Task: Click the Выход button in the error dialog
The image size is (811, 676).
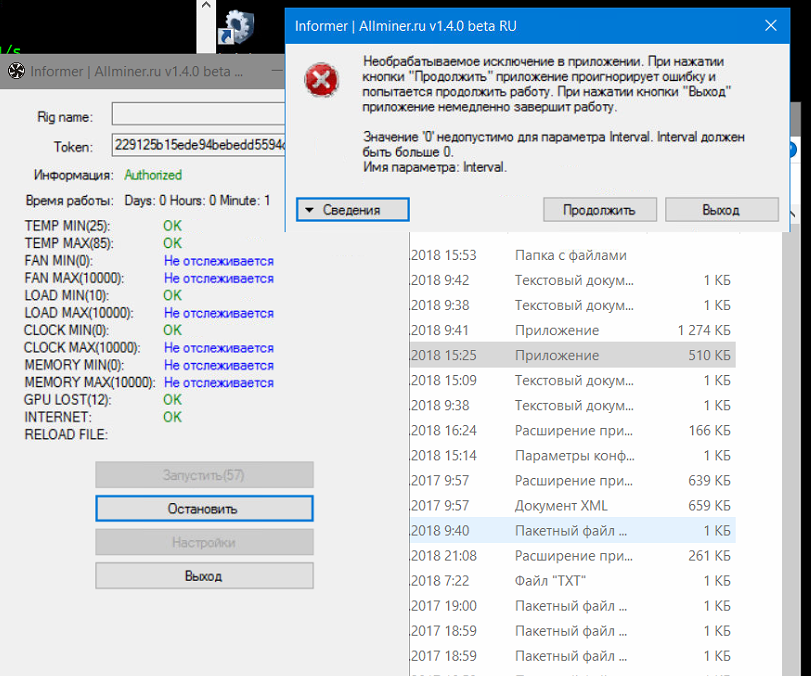Action: 722,209
